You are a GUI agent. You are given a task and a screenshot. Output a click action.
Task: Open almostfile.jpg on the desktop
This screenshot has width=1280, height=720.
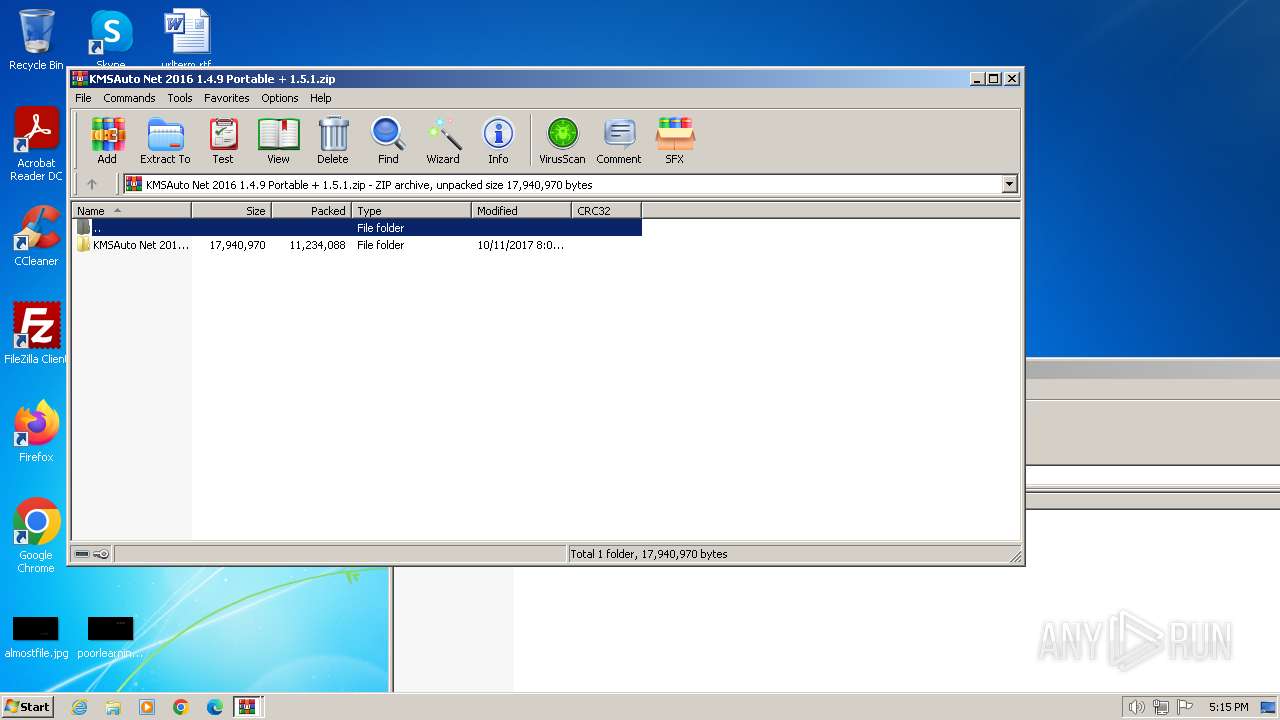pyautogui.click(x=36, y=637)
